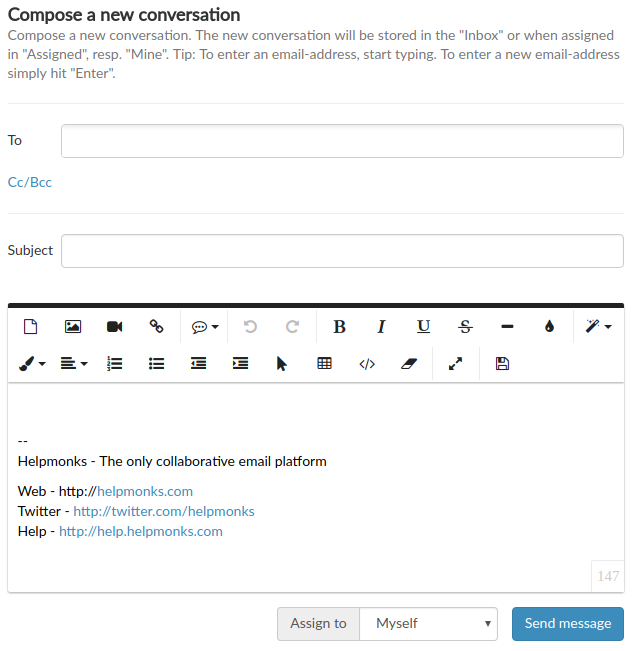Toggle italic text style
Image resolution: width=632 pixels, height=651 pixels.
(x=381, y=326)
